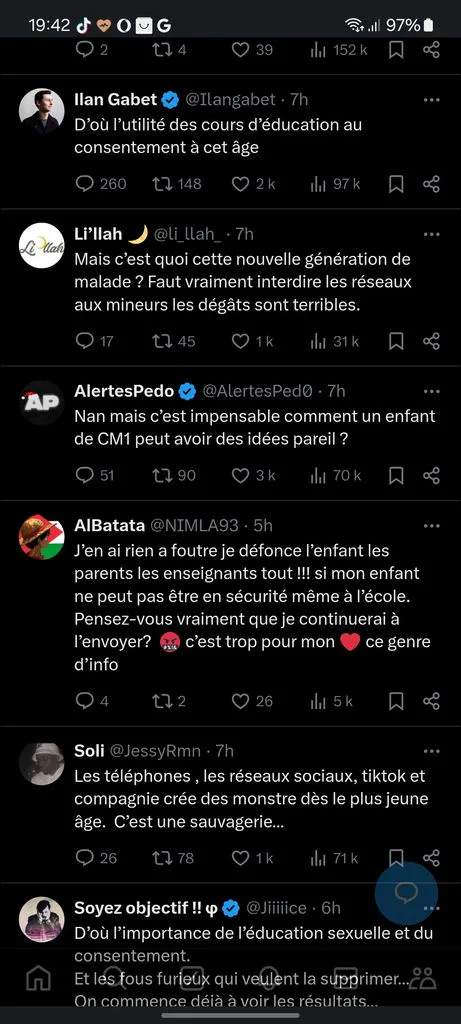
Task: Bookmark AlBatata's tweet
Action: (x=396, y=701)
